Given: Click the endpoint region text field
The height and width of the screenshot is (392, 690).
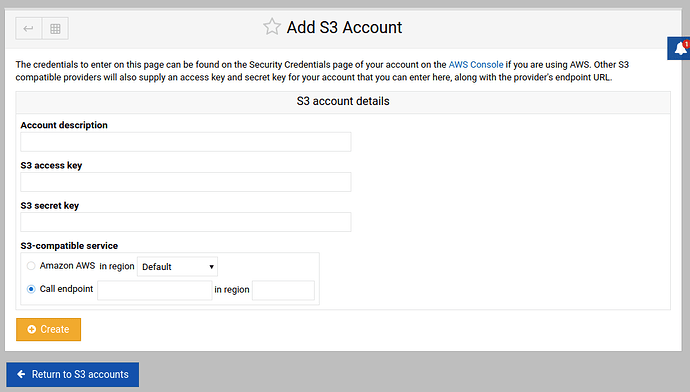Looking at the screenshot, I should [283, 290].
